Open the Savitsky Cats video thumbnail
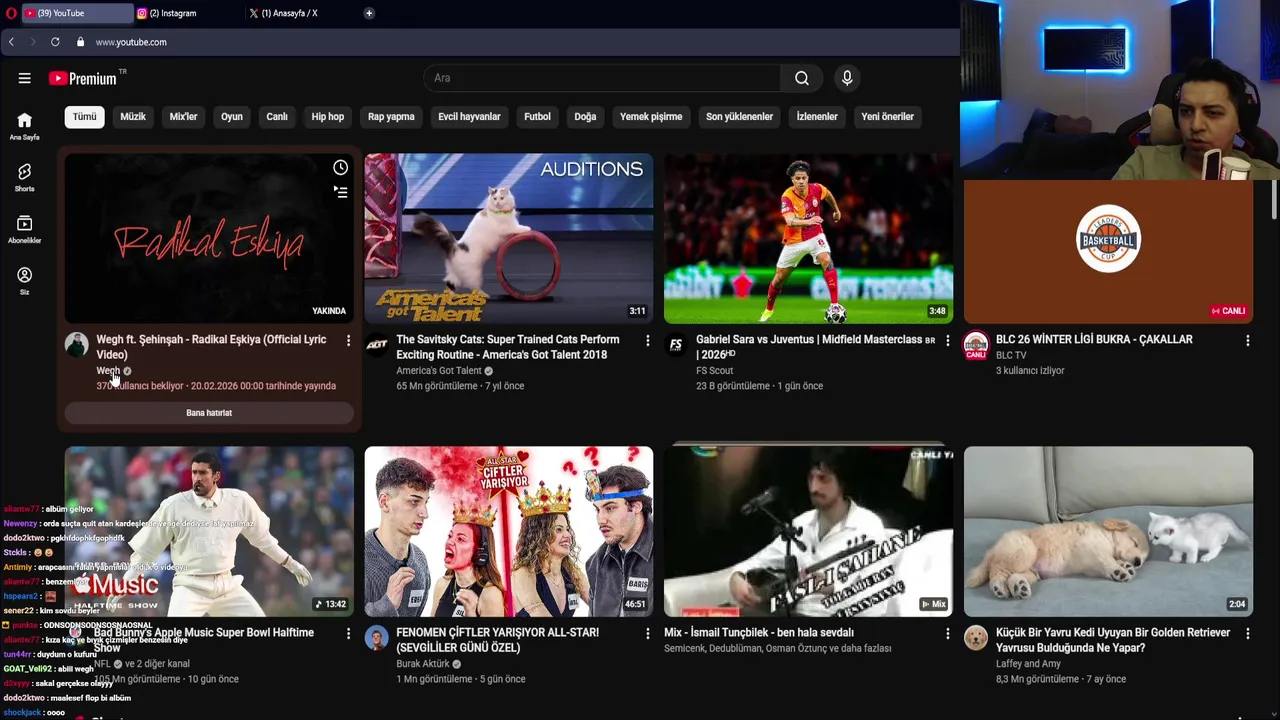This screenshot has height=720, width=1280. click(509, 238)
